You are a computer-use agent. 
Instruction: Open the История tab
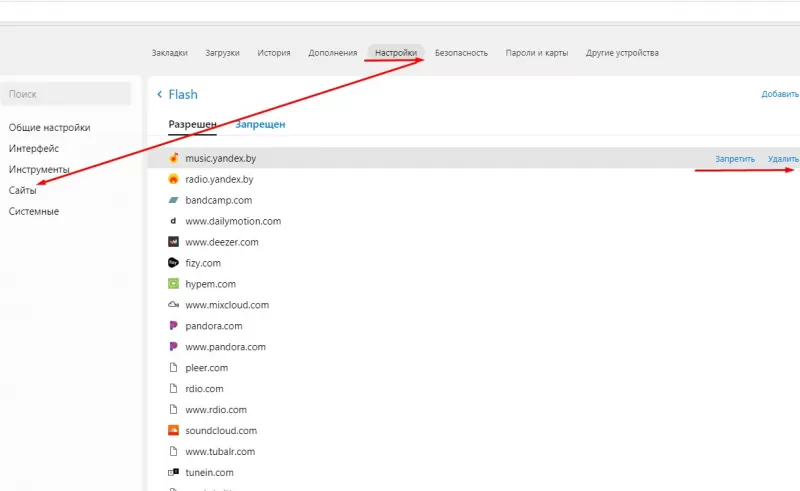click(274, 53)
